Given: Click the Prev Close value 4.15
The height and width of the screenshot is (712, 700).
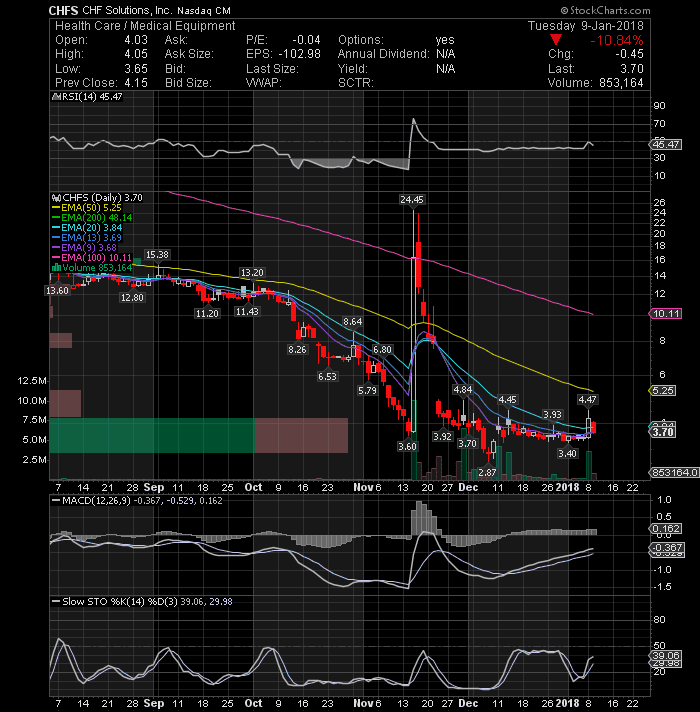Looking at the screenshot, I should point(136,83).
